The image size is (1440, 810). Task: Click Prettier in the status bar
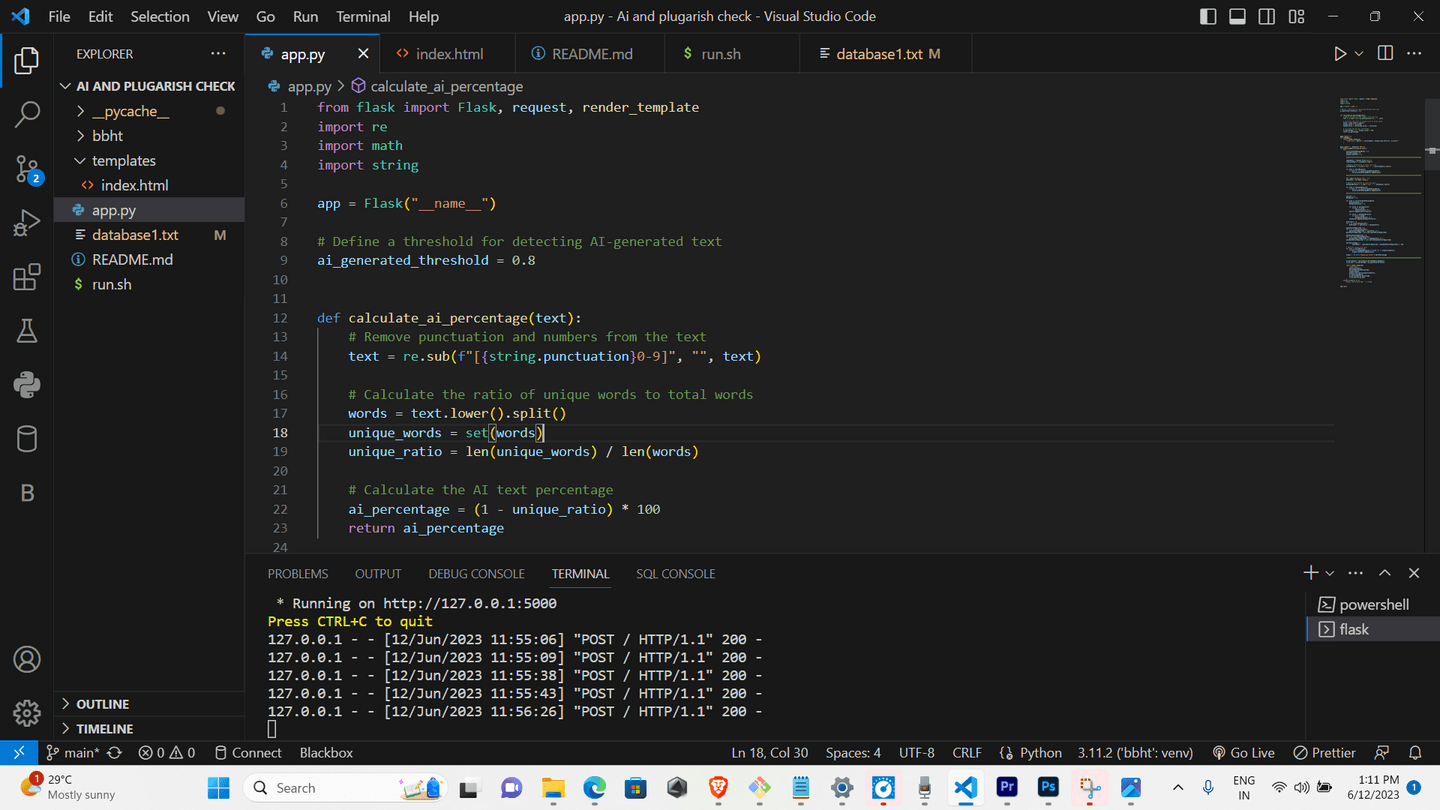click(x=1324, y=753)
